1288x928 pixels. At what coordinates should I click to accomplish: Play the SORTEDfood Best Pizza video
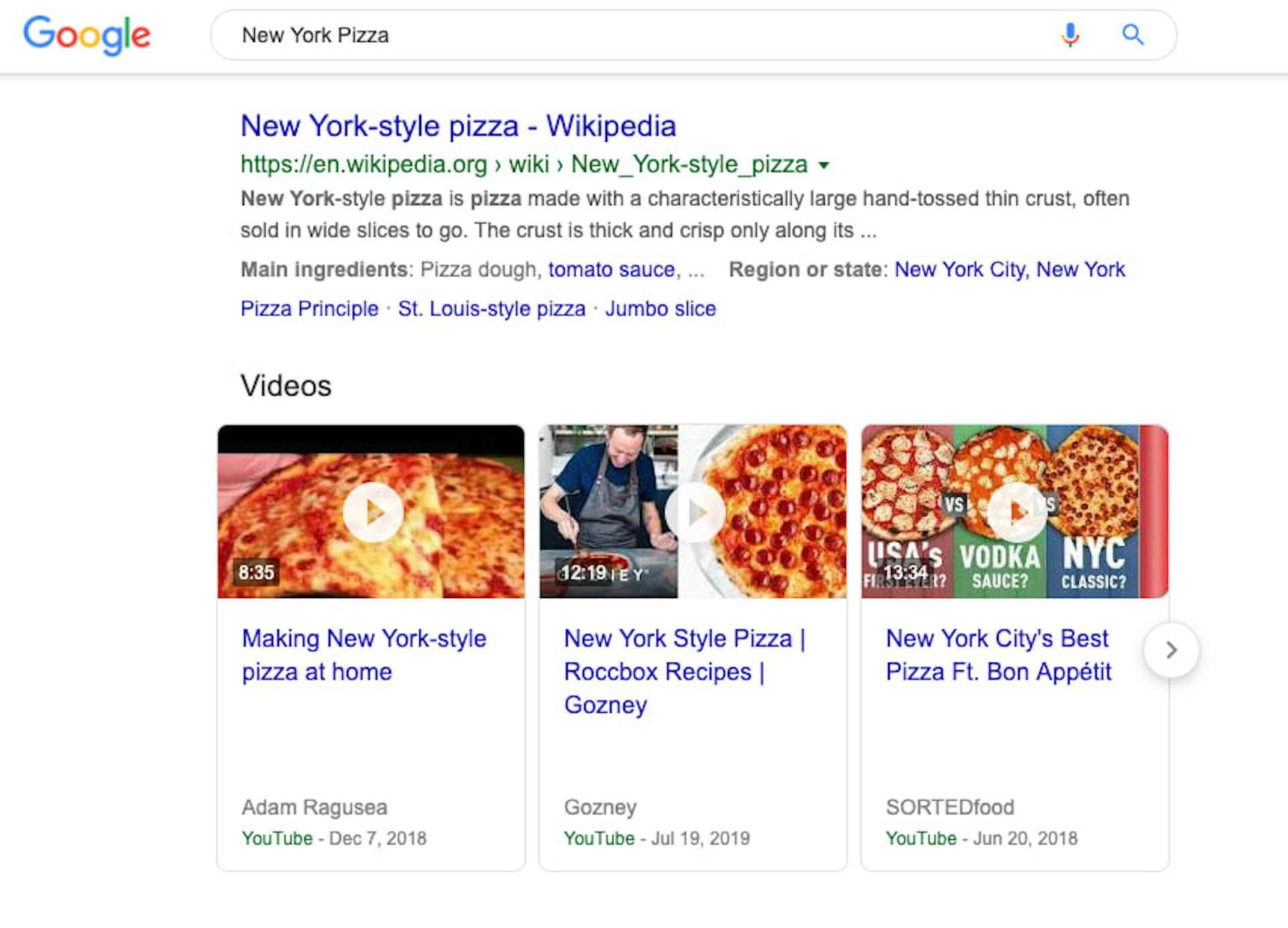pos(1016,512)
